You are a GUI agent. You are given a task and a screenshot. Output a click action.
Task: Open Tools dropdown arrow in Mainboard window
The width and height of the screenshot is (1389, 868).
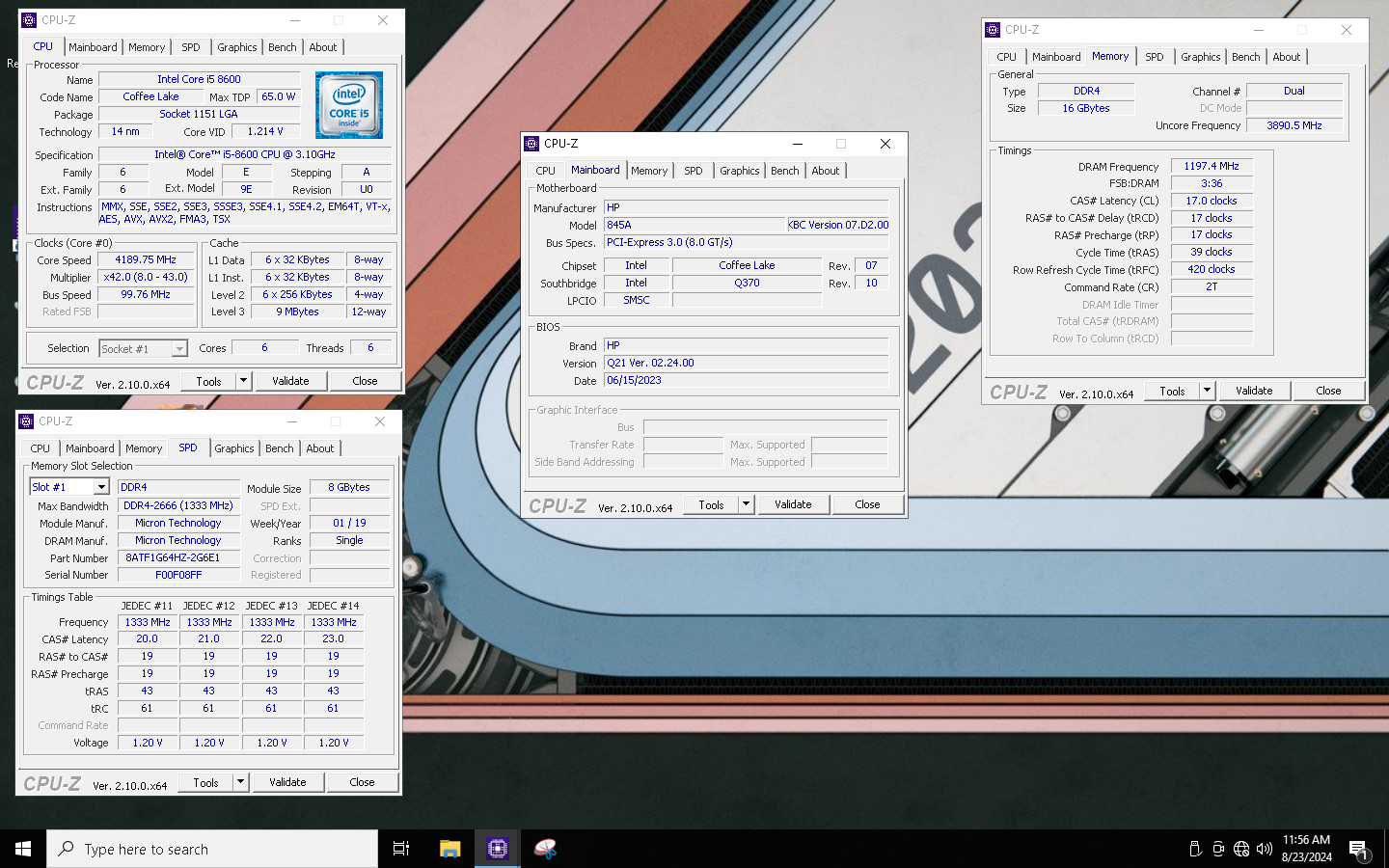click(x=746, y=504)
